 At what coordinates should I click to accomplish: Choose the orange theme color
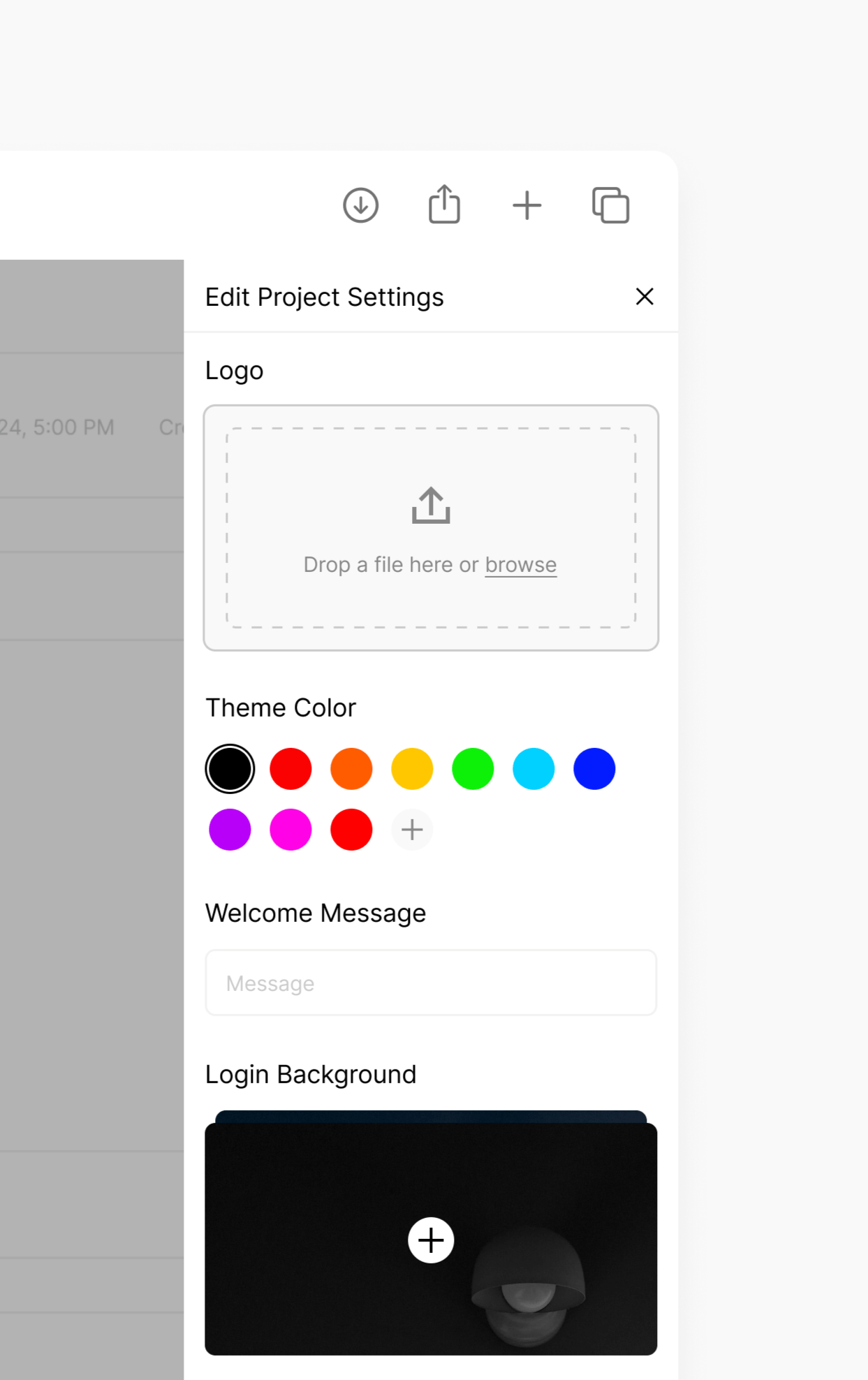pyautogui.click(x=351, y=769)
